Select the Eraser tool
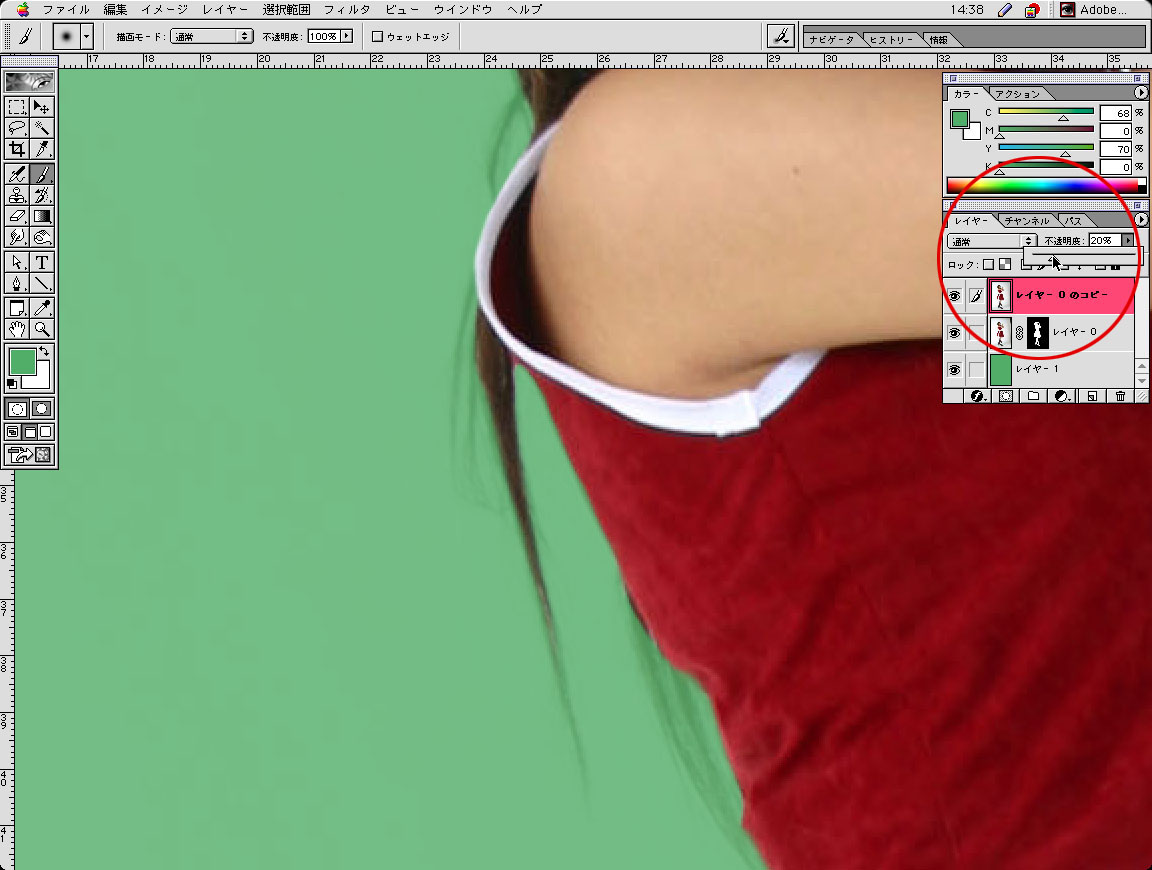 17,217
